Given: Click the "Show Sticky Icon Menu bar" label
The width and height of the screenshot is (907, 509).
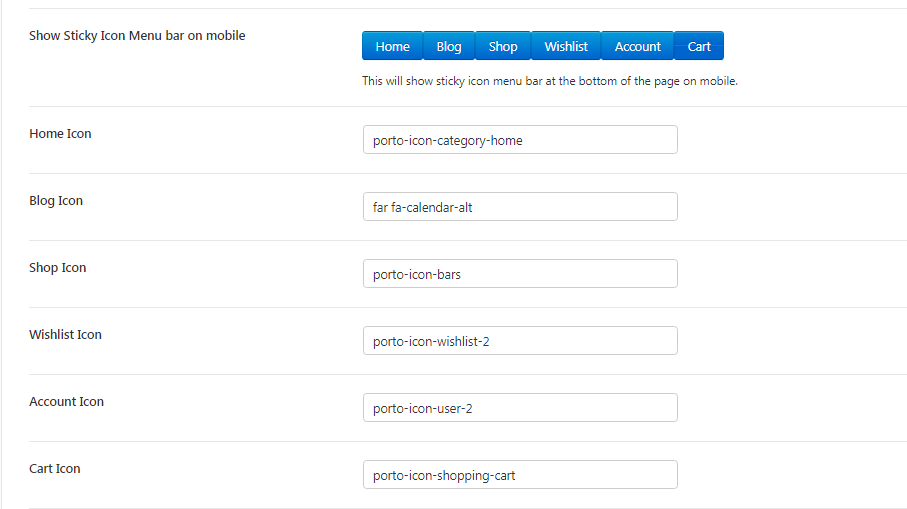Looking at the screenshot, I should click(x=137, y=36).
